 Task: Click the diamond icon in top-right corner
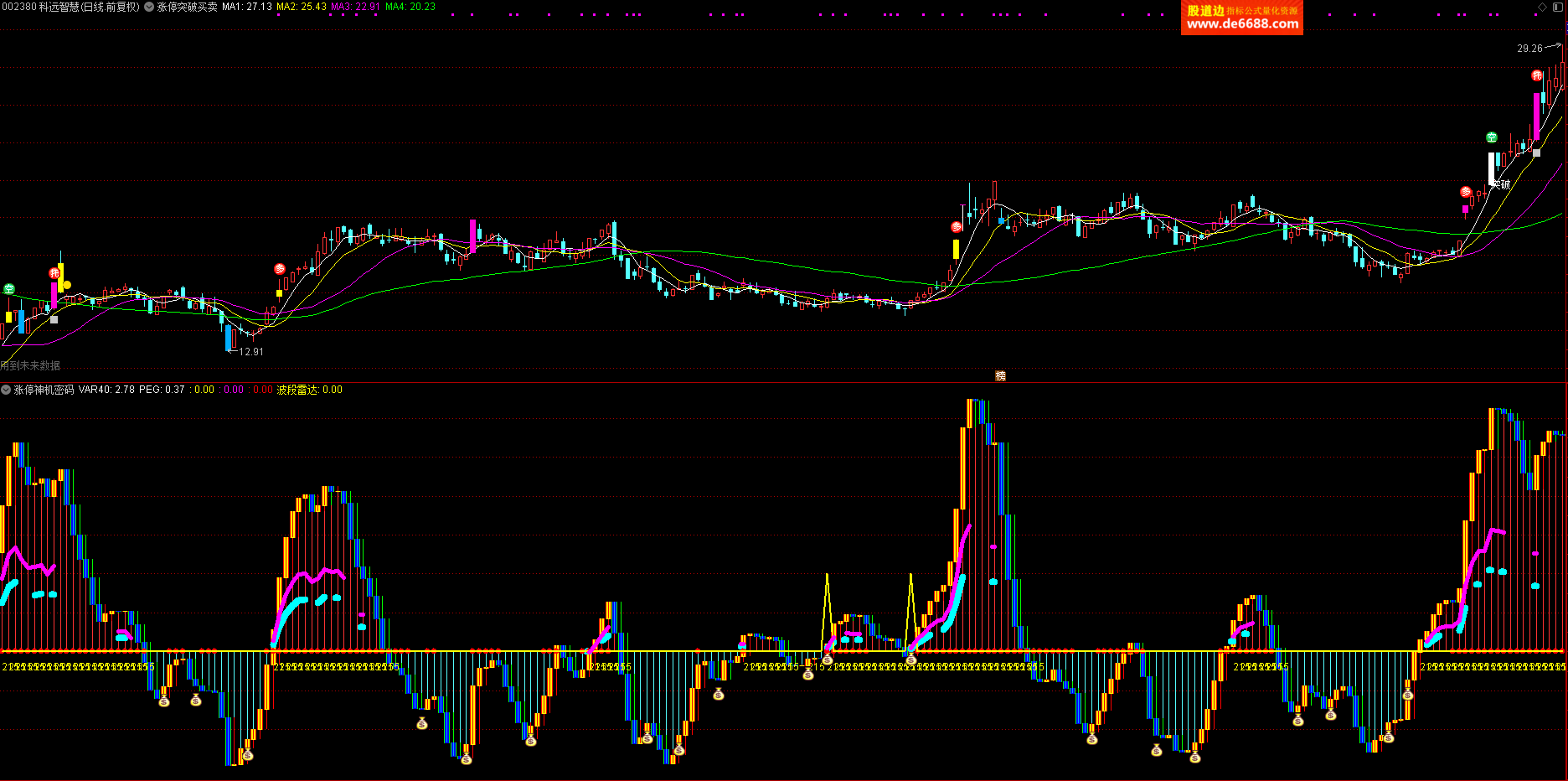[1542, 7]
